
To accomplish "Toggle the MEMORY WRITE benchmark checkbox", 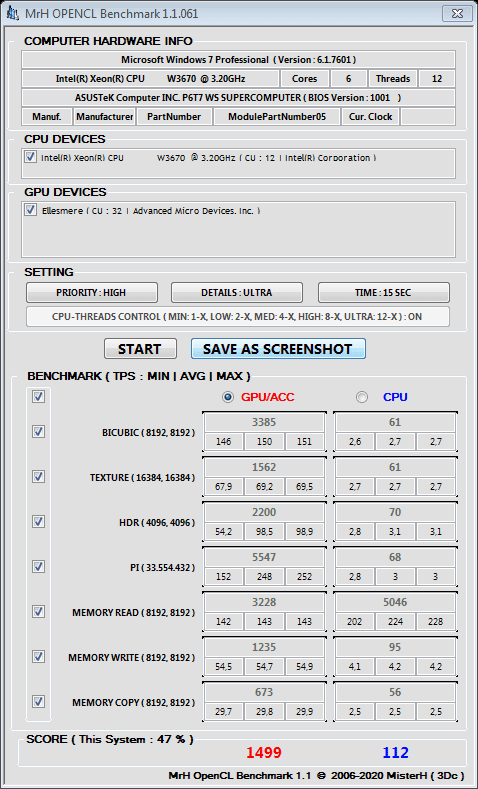I will [38, 656].
